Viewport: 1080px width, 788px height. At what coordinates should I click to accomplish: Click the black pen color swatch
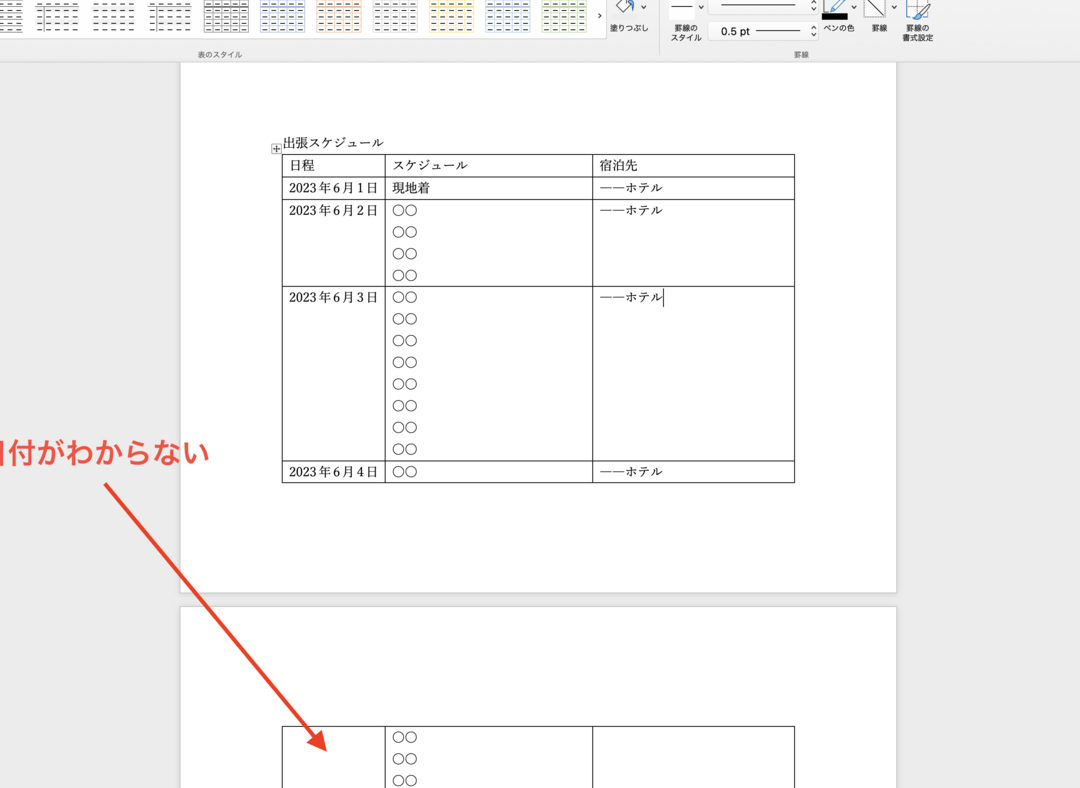pos(835,16)
